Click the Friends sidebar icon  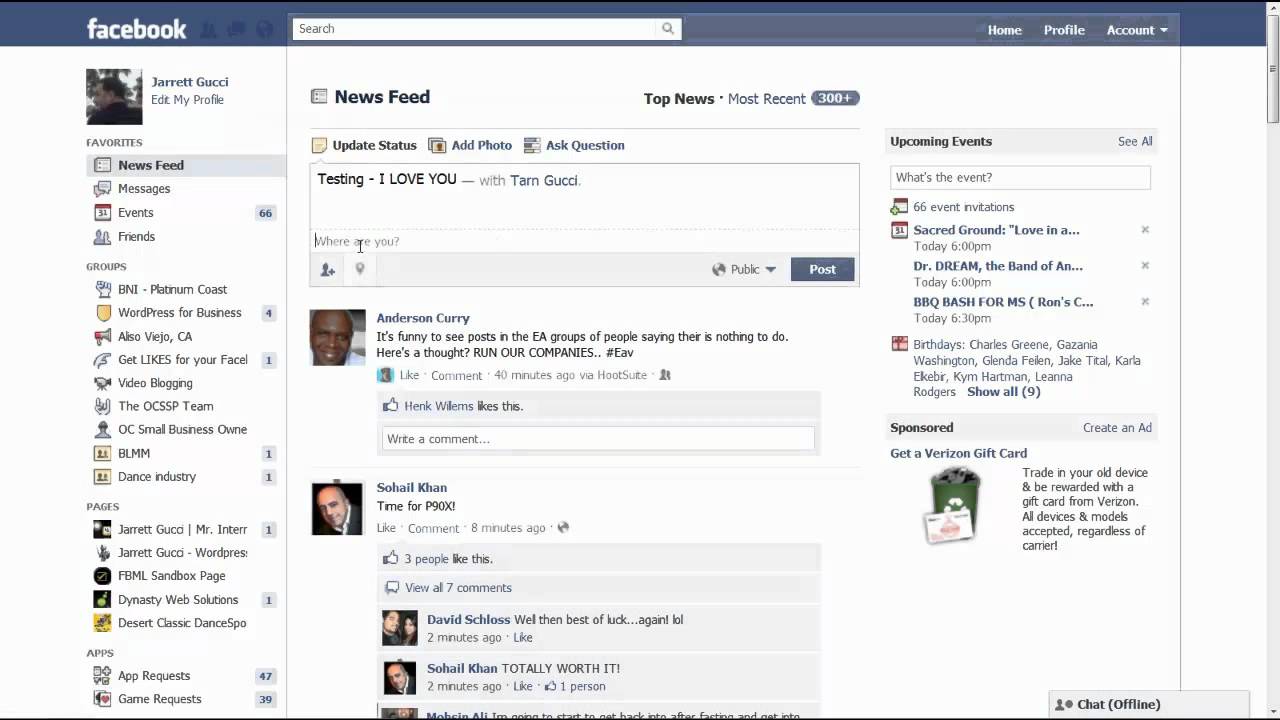pyautogui.click(x=102, y=237)
